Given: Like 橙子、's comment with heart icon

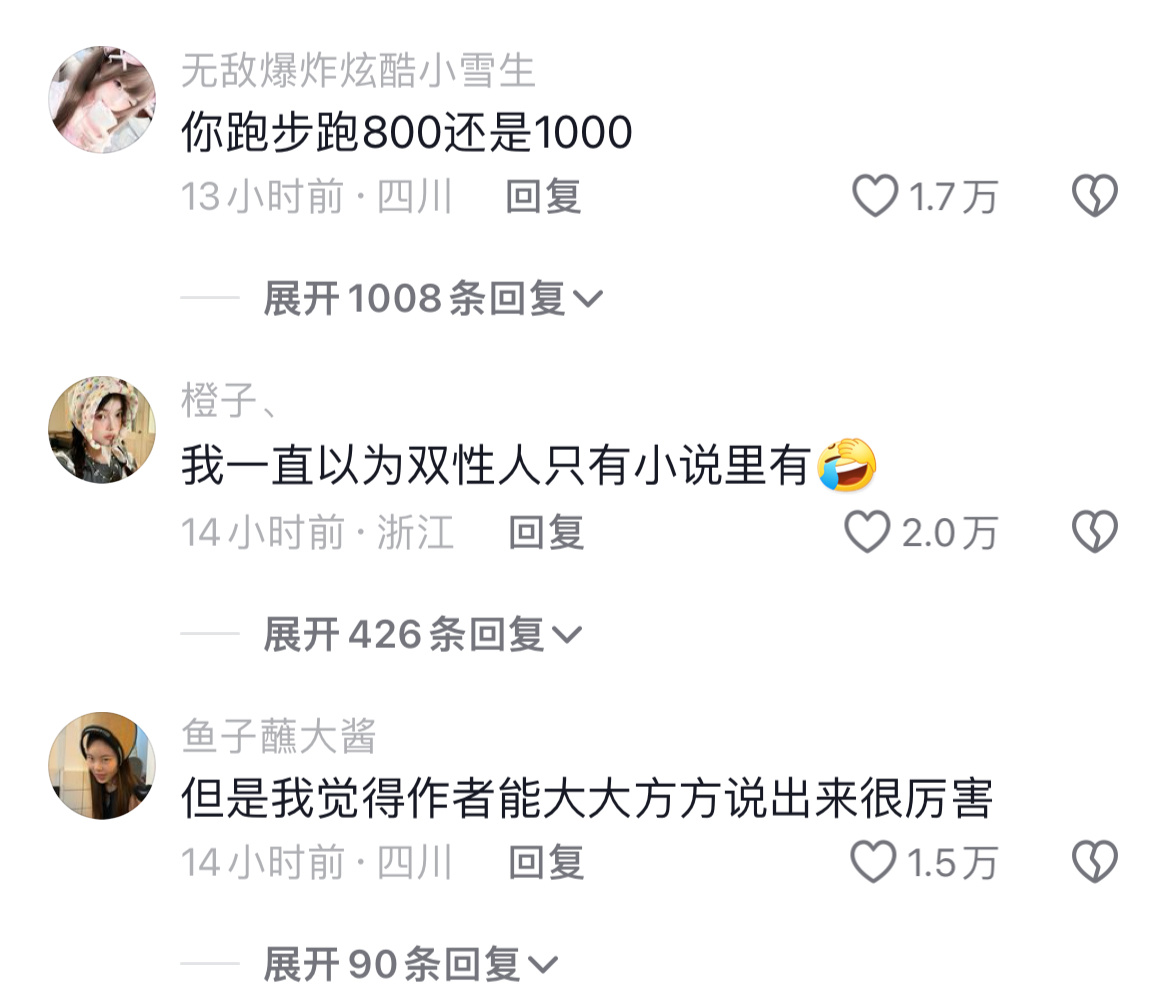Looking at the screenshot, I should [x=867, y=532].
